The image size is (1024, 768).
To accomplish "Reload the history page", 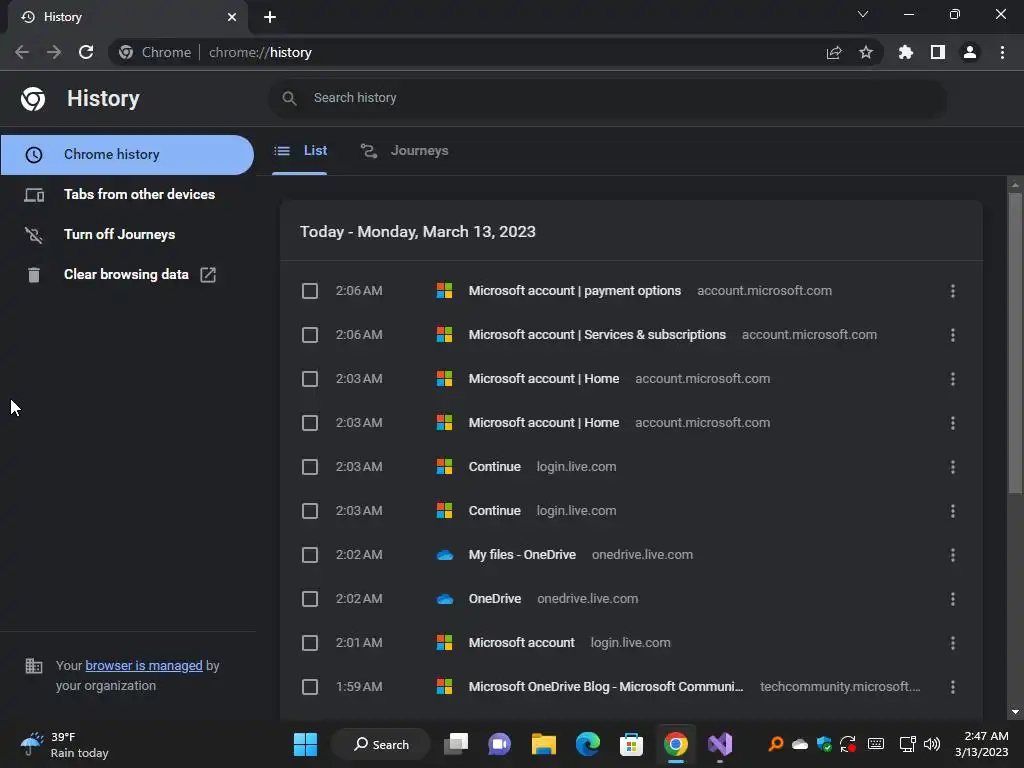I will click(x=86, y=52).
